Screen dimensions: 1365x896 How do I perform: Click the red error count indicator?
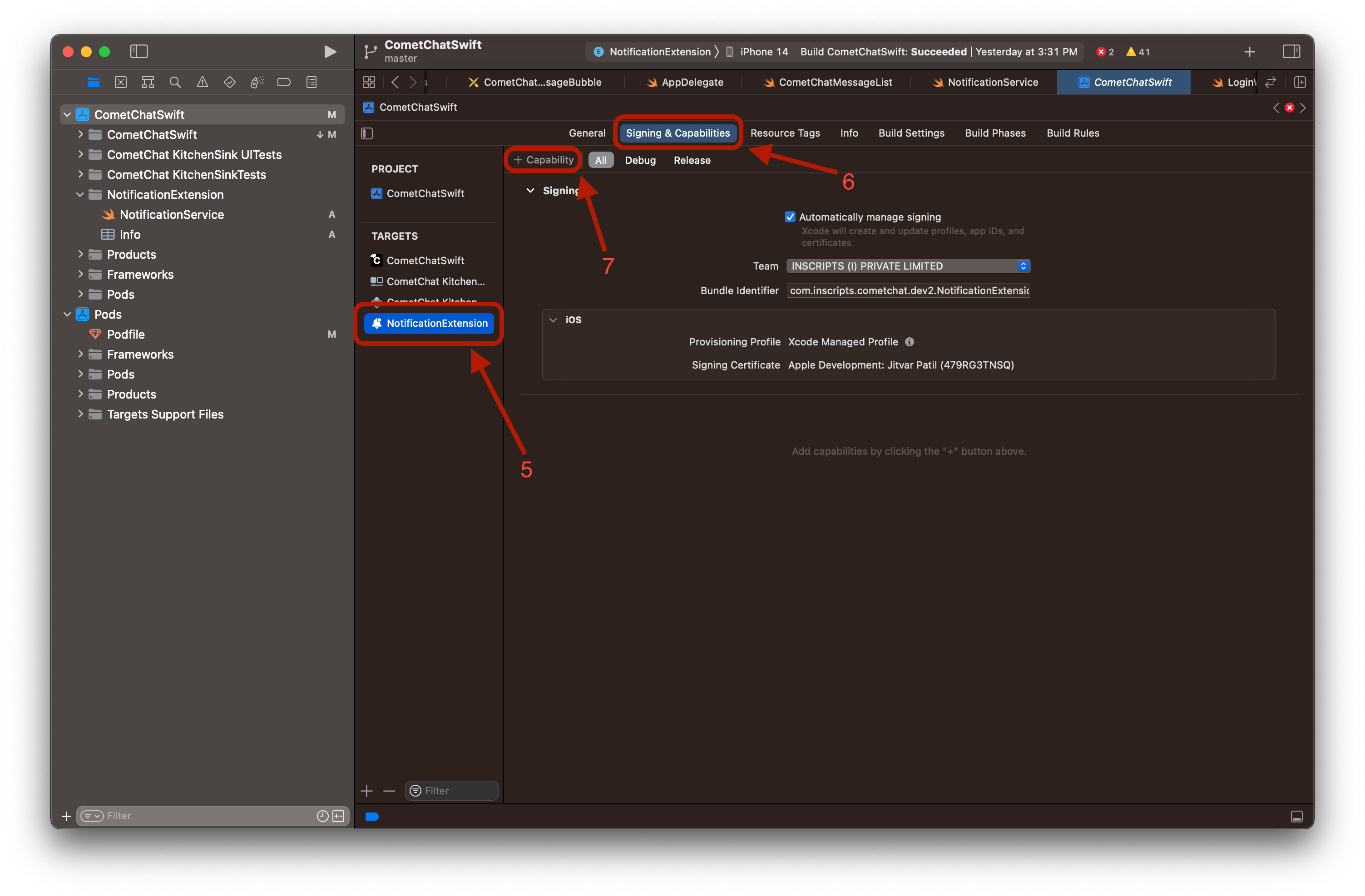(x=1105, y=52)
